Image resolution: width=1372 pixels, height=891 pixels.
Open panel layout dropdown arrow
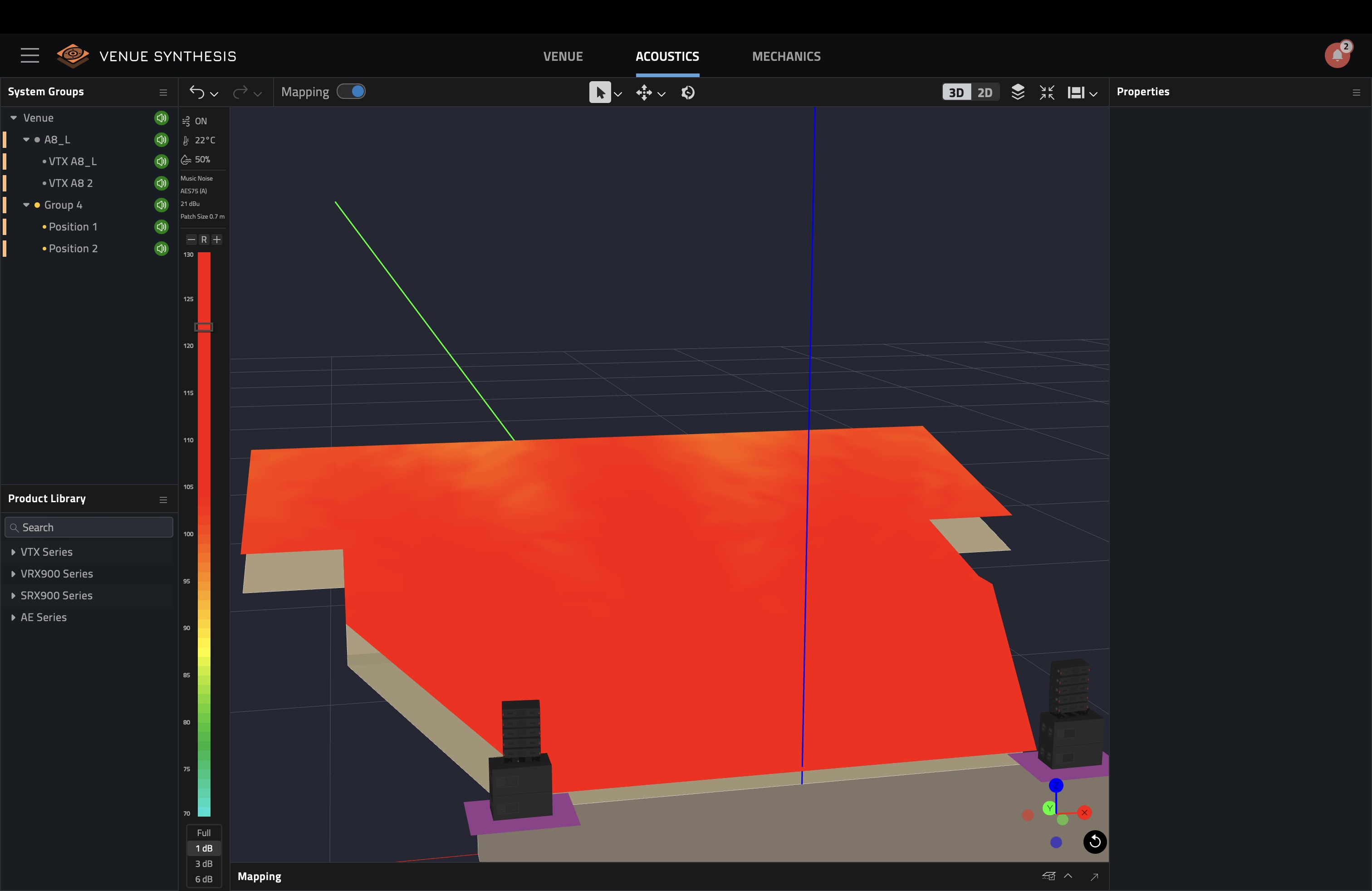tap(1093, 94)
